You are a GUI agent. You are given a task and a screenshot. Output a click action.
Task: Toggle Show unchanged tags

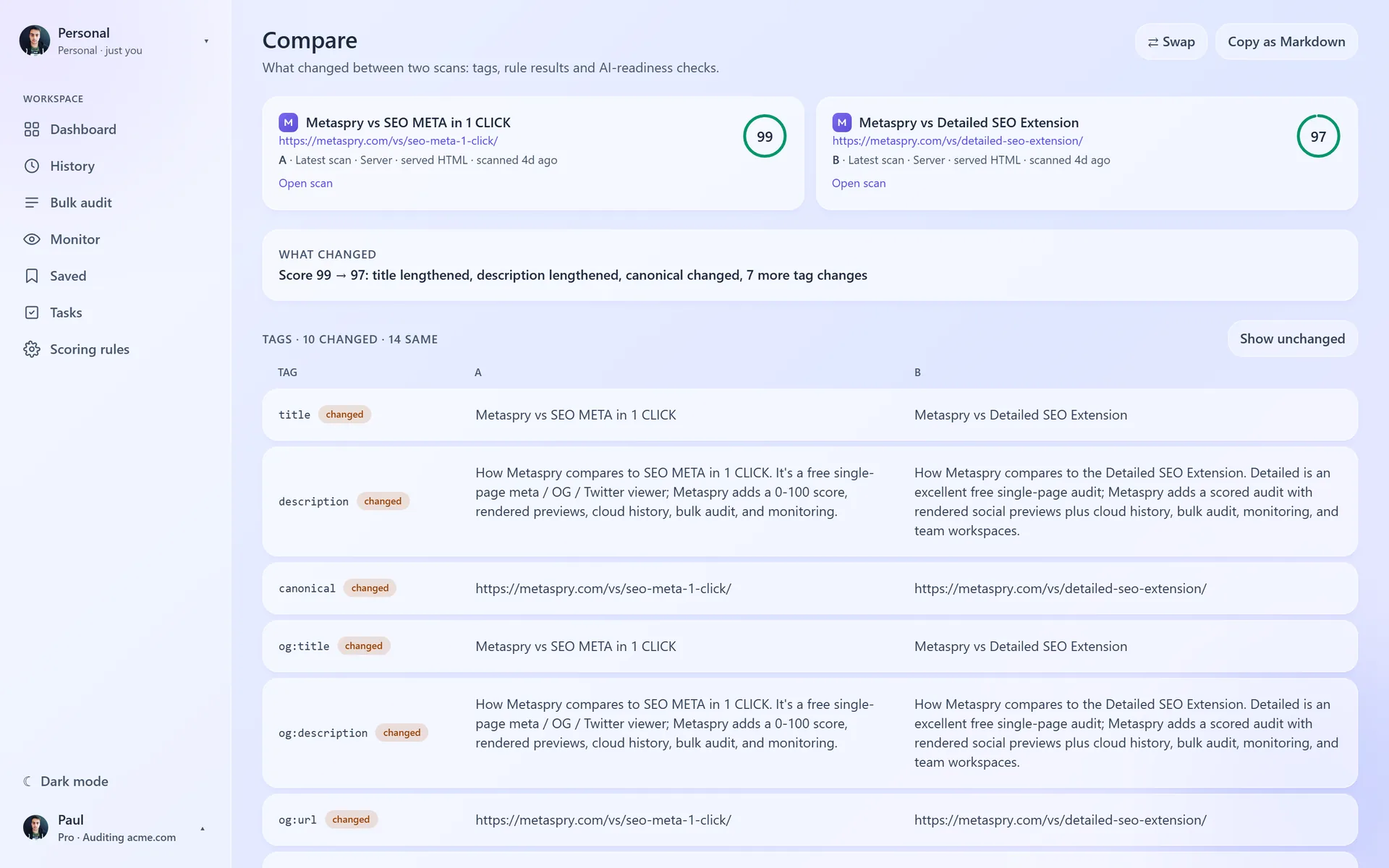(1292, 339)
